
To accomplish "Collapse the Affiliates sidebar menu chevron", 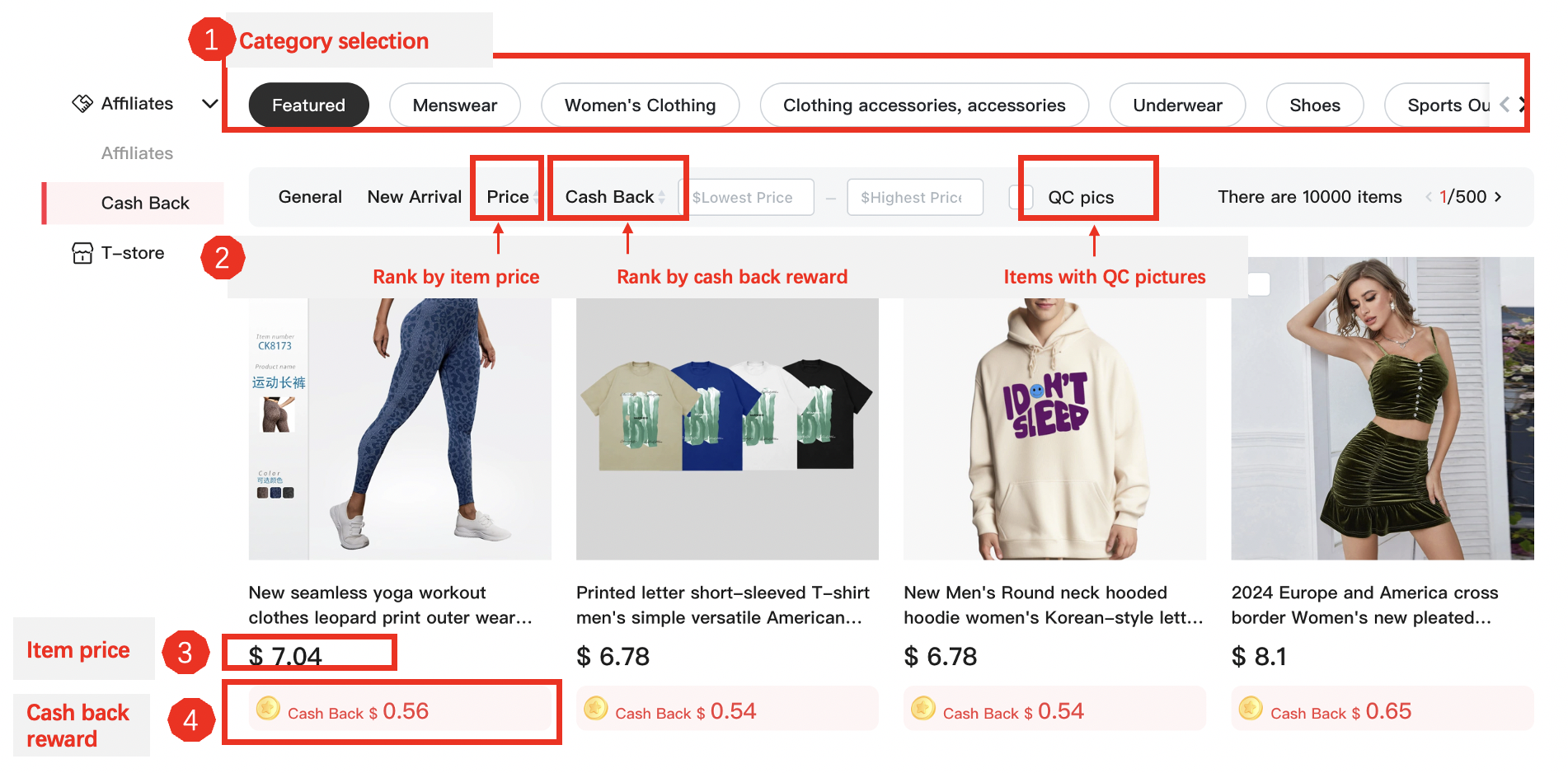I will [210, 104].
